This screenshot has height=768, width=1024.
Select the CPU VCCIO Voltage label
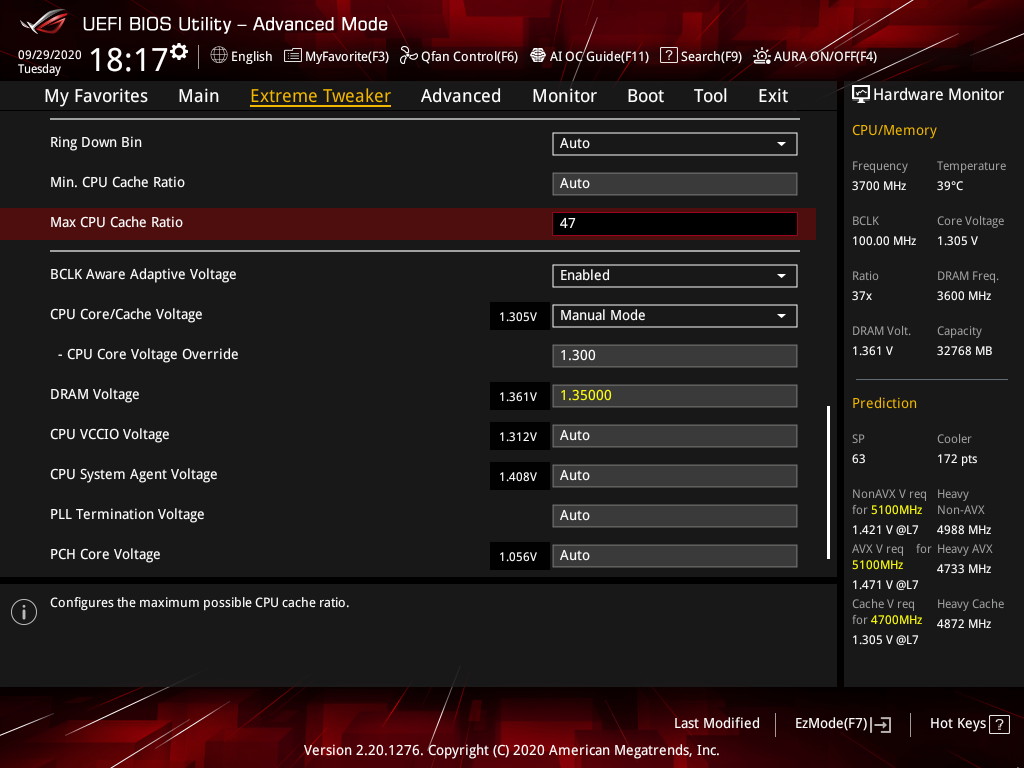pos(110,434)
